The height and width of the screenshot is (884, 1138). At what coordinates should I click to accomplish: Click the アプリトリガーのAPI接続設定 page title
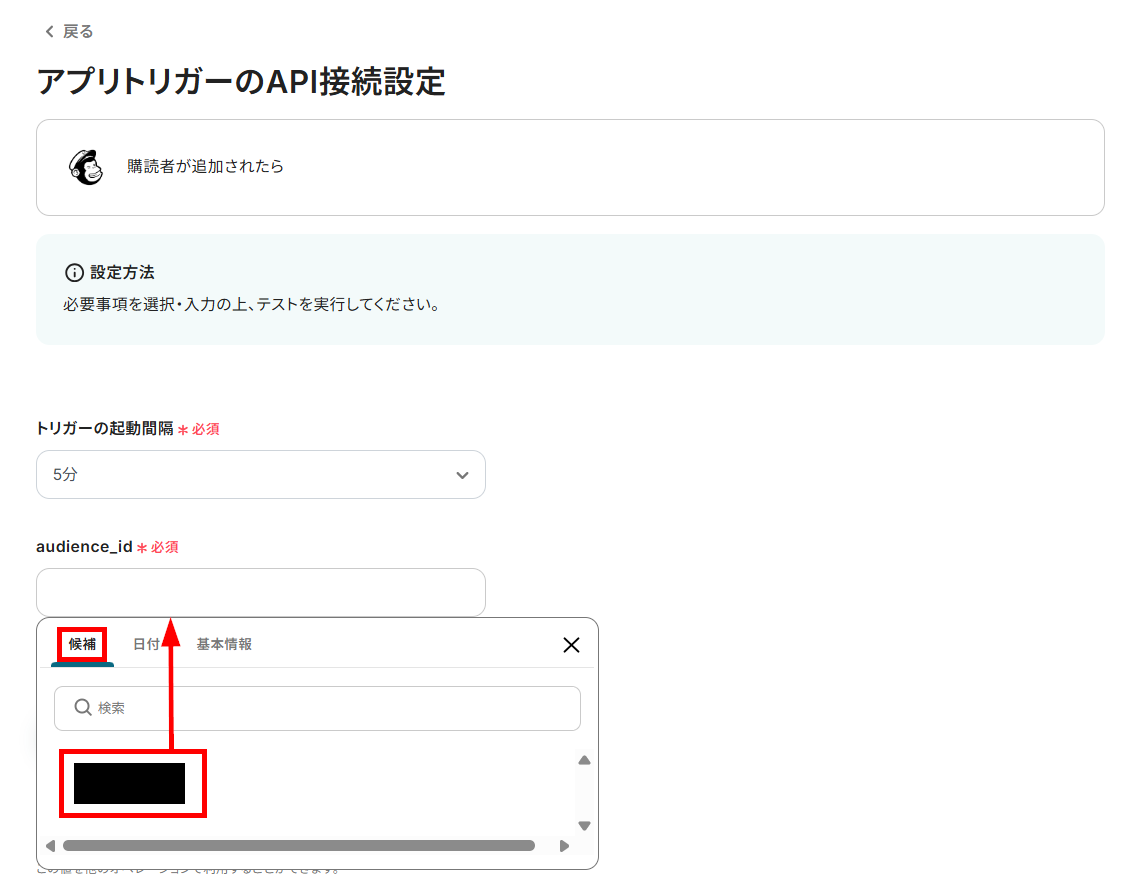tap(241, 81)
